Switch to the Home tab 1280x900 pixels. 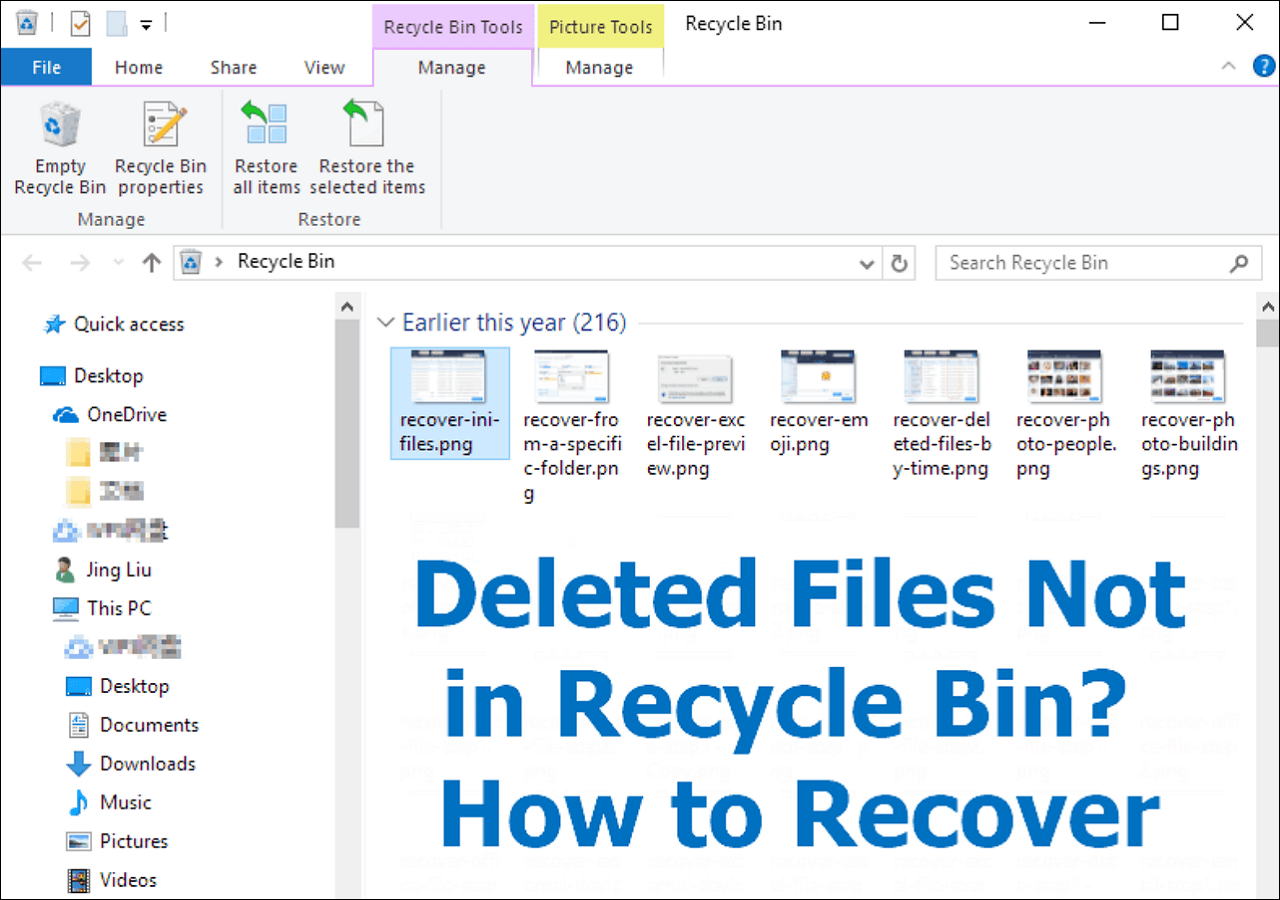139,67
